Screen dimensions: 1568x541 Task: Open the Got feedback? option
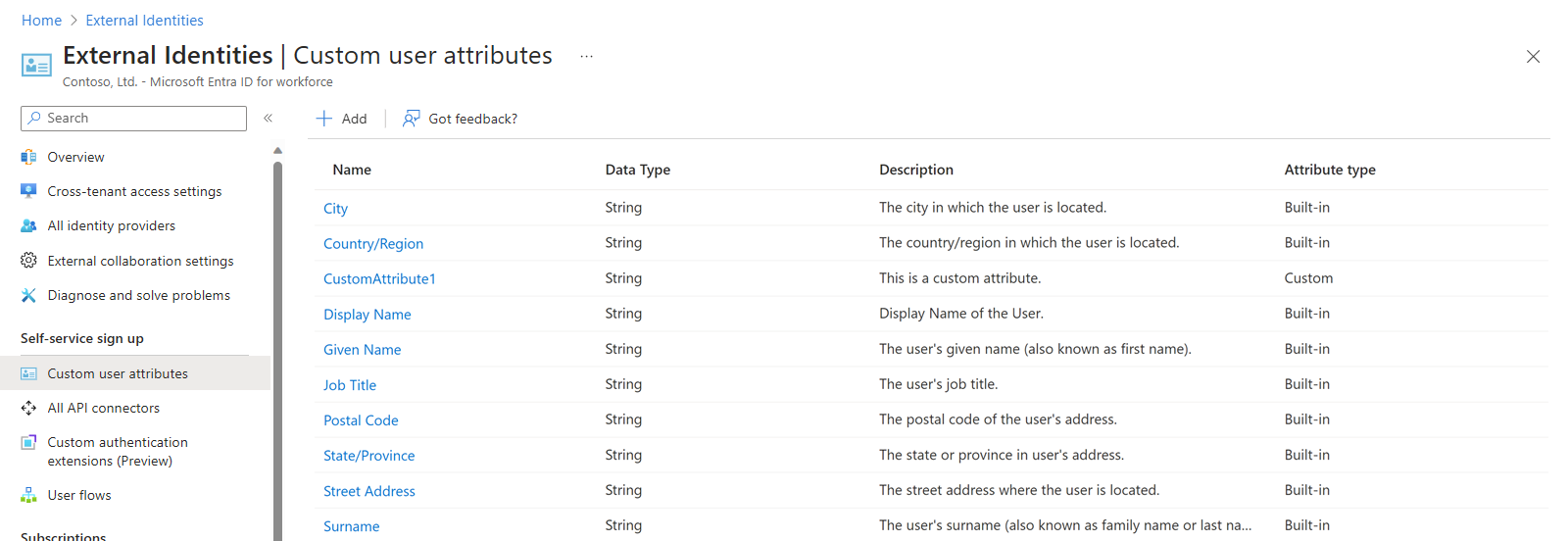tap(460, 119)
